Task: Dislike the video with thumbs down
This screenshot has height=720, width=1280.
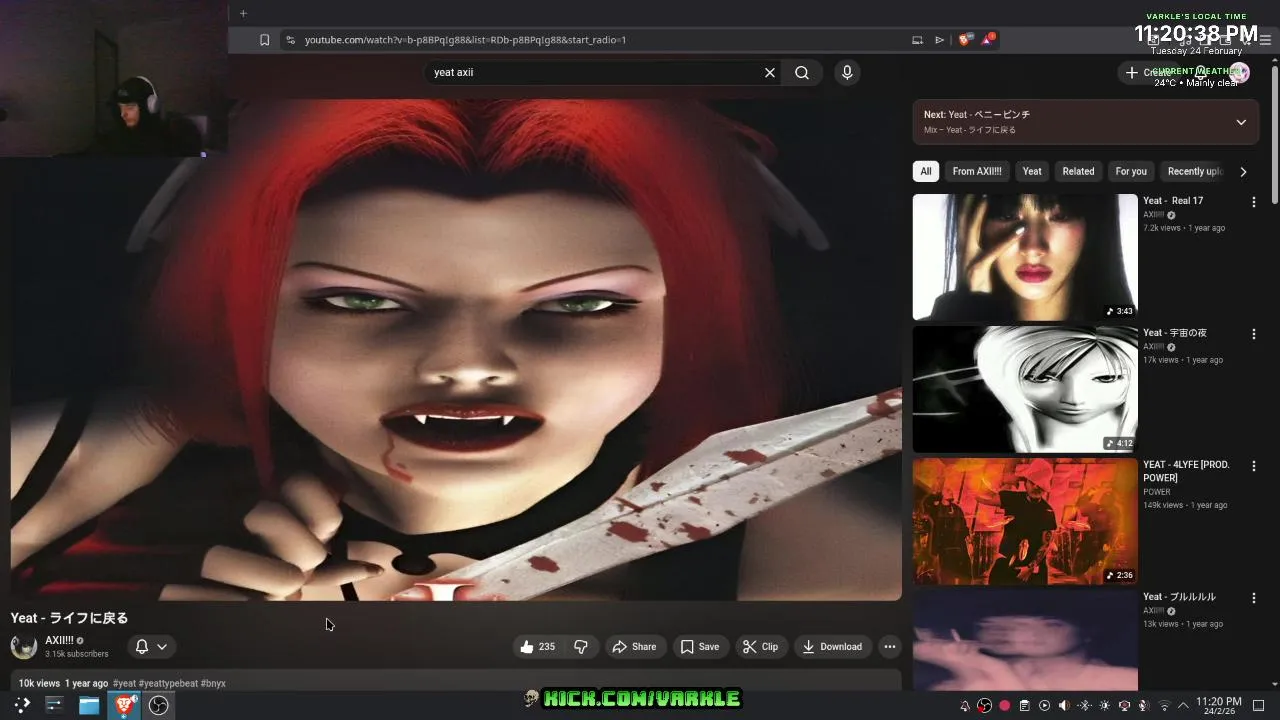Action: 581,647
